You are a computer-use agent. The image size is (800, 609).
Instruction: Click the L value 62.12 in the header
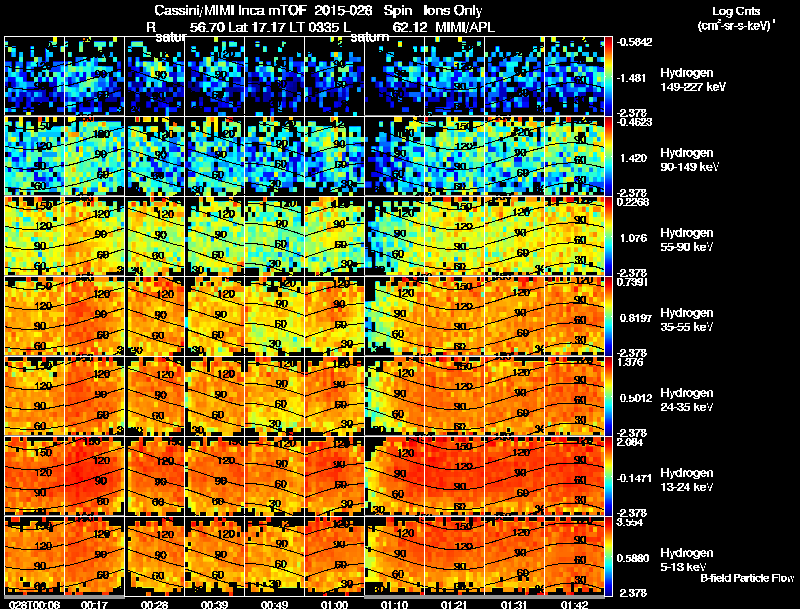click(x=410, y=27)
